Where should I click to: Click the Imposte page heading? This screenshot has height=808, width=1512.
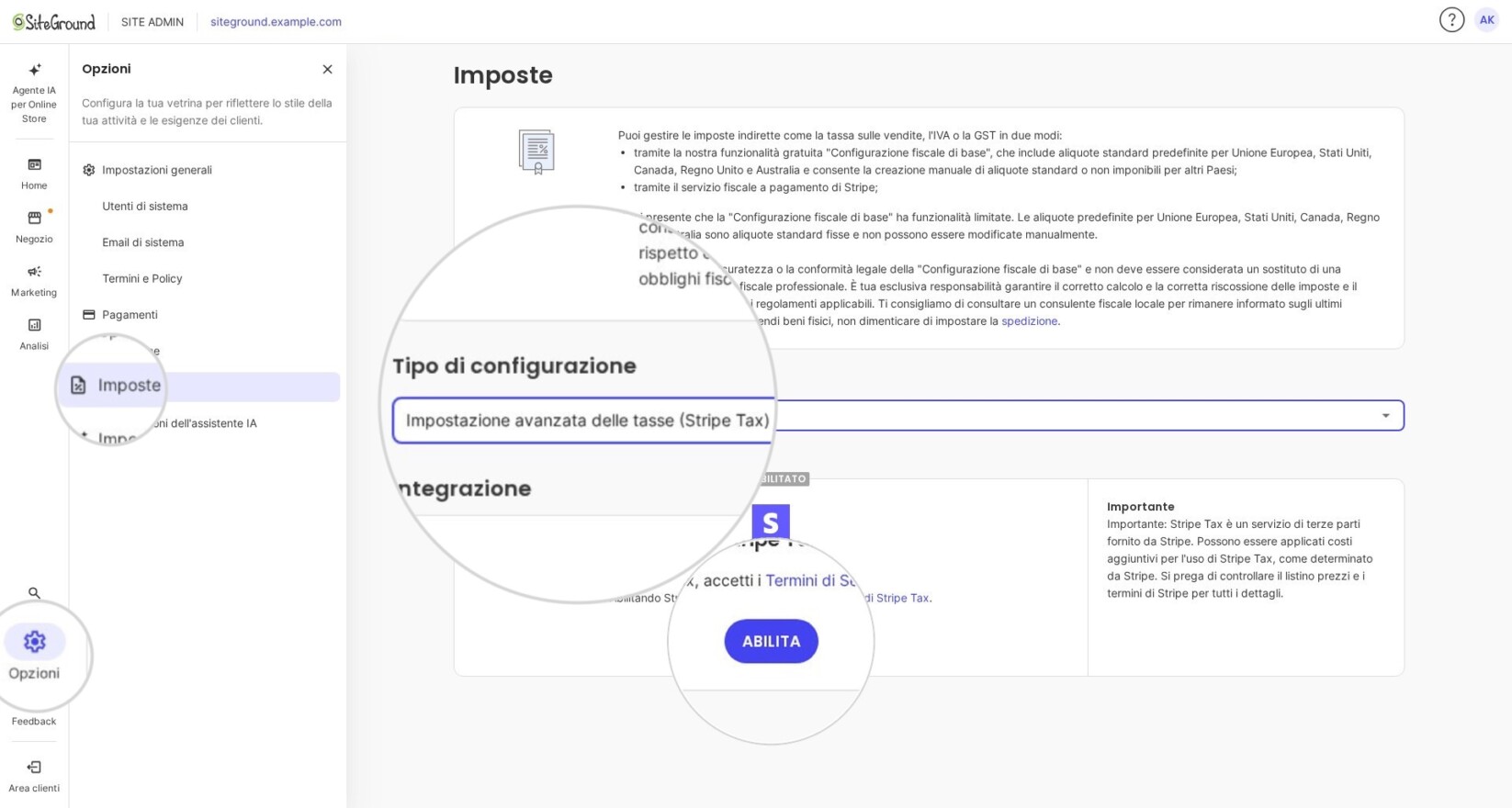point(503,75)
